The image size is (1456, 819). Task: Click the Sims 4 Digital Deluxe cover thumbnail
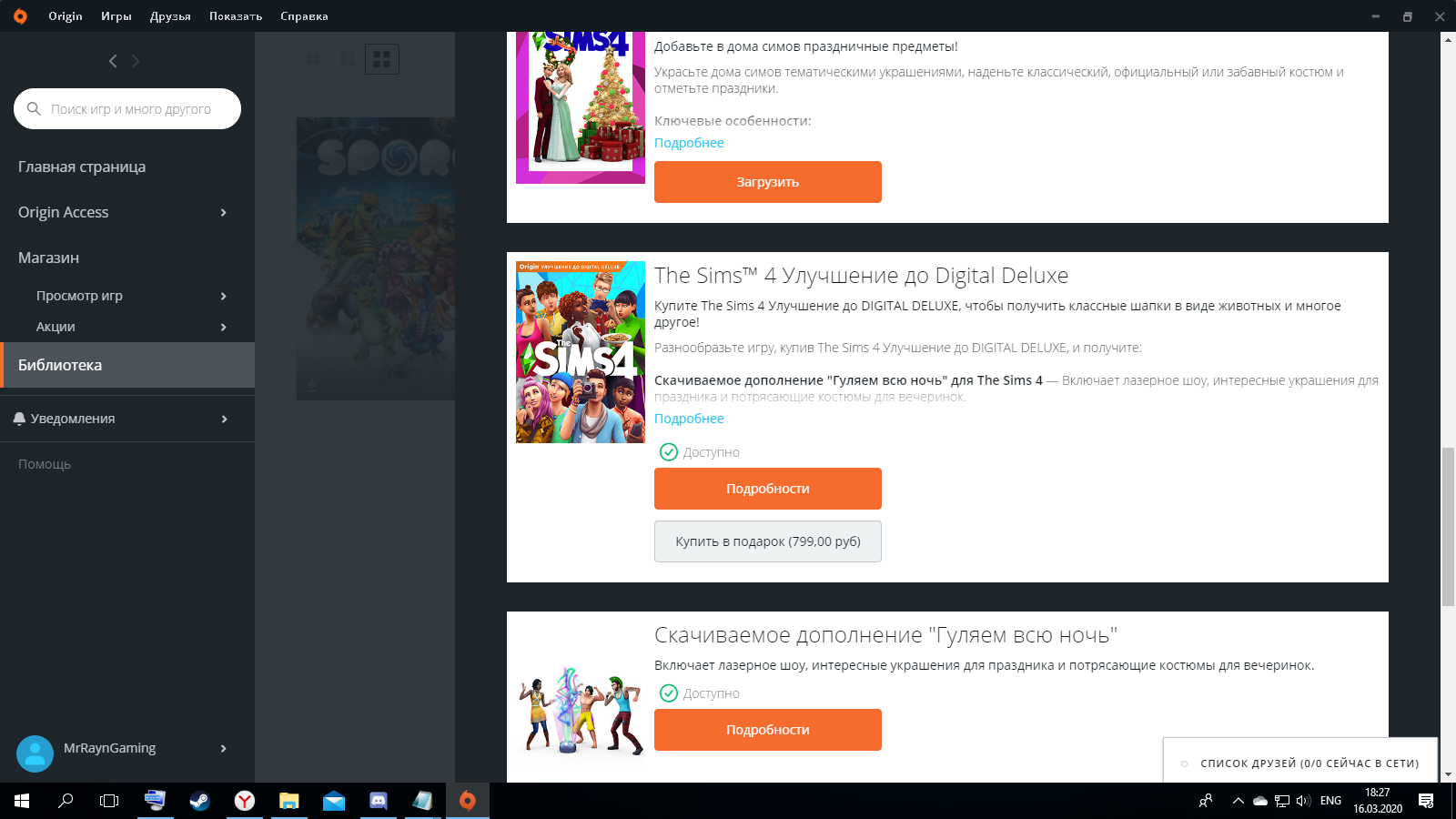pos(581,352)
